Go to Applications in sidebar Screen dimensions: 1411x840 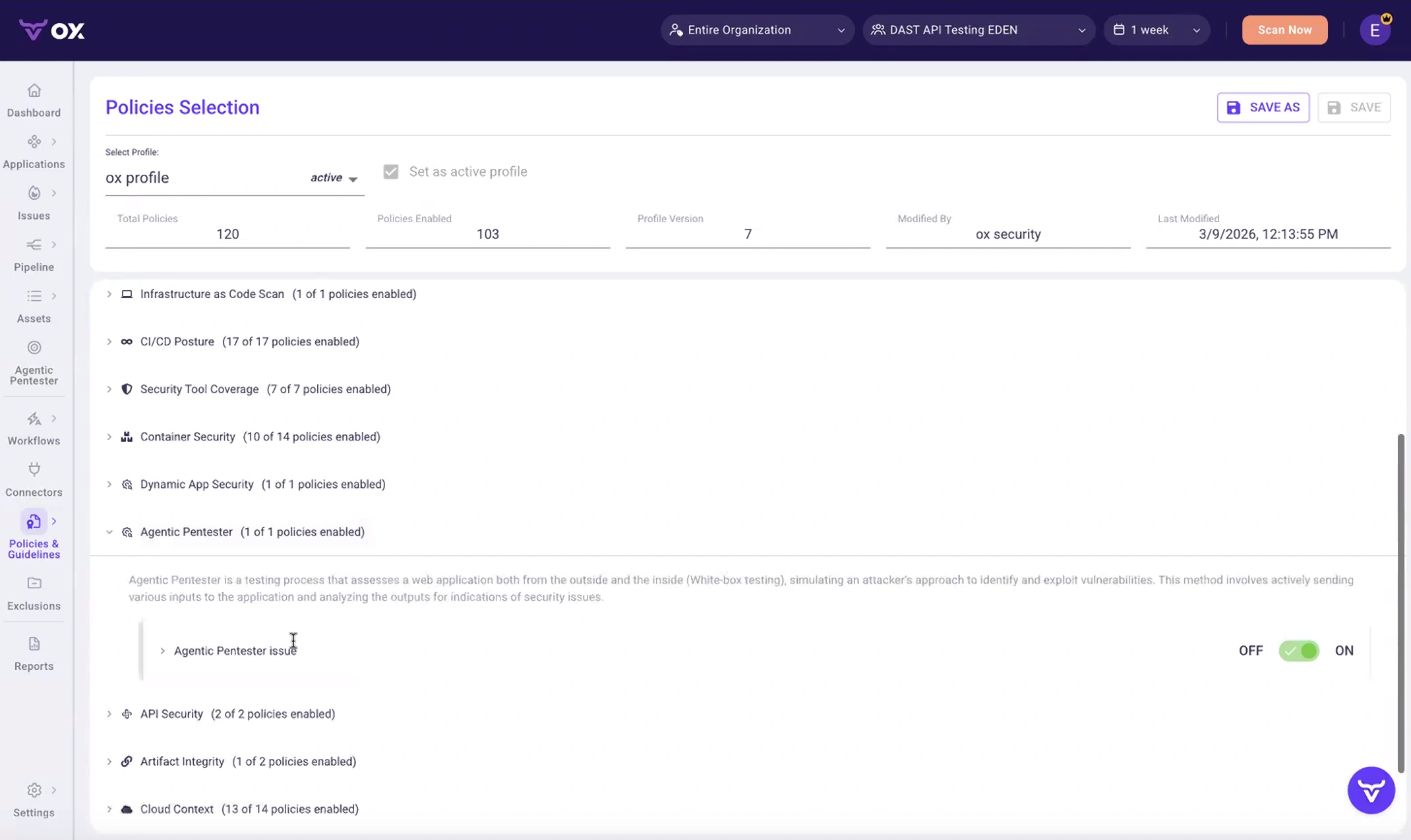coord(34,164)
